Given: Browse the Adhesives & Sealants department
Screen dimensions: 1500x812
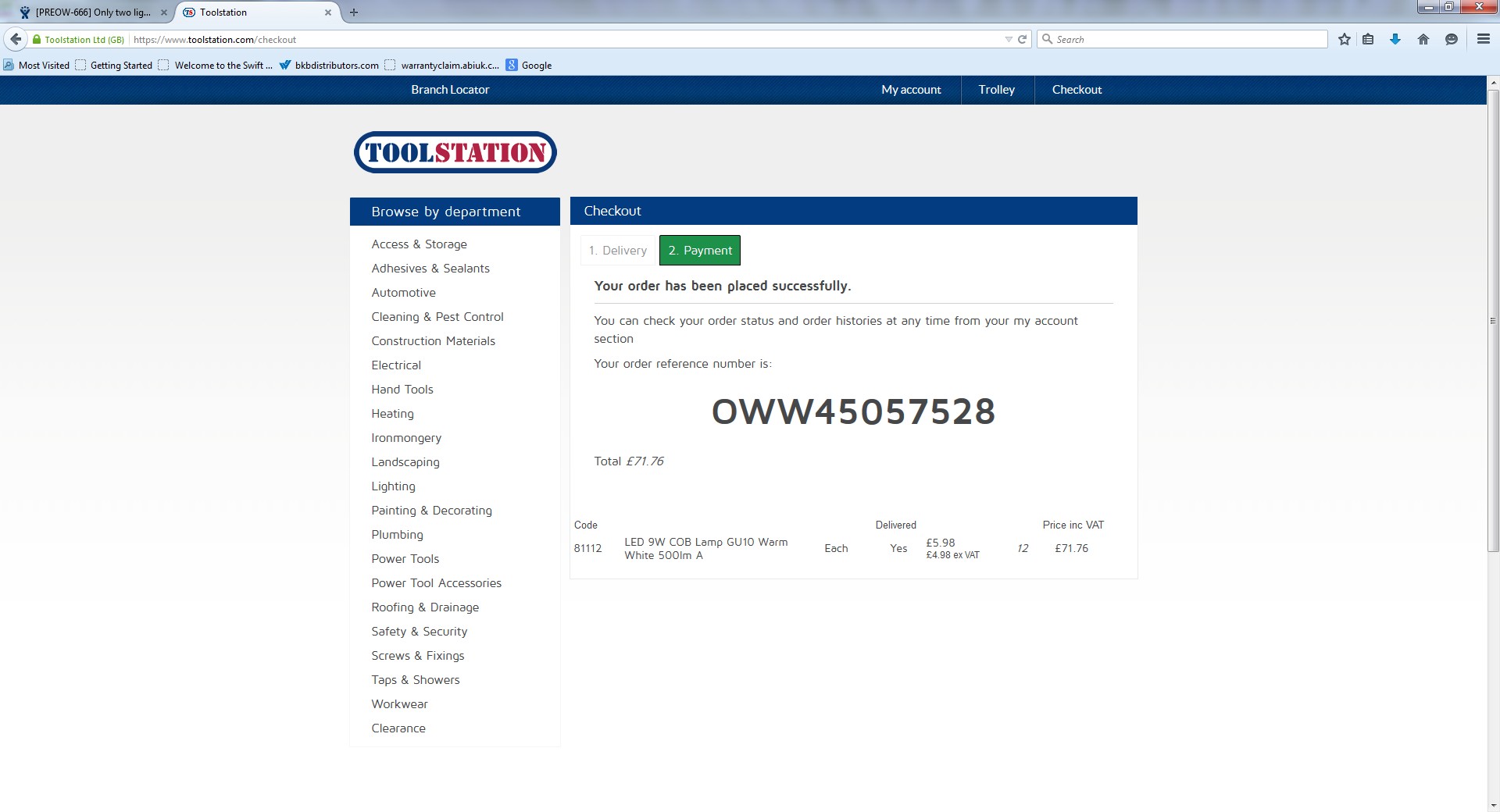Looking at the screenshot, I should click(430, 269).
